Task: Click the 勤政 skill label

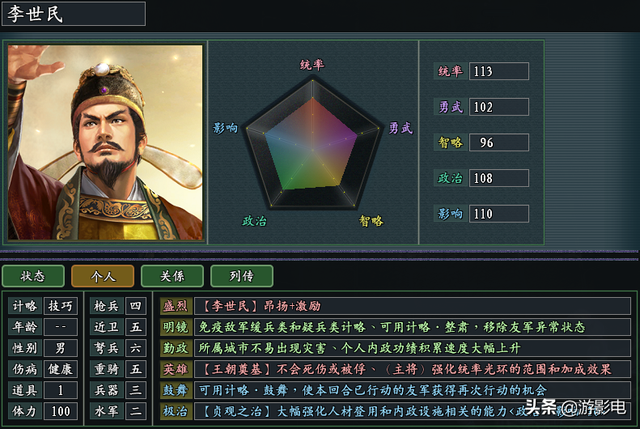Action: pyautogui.click(x=175, y=348)
